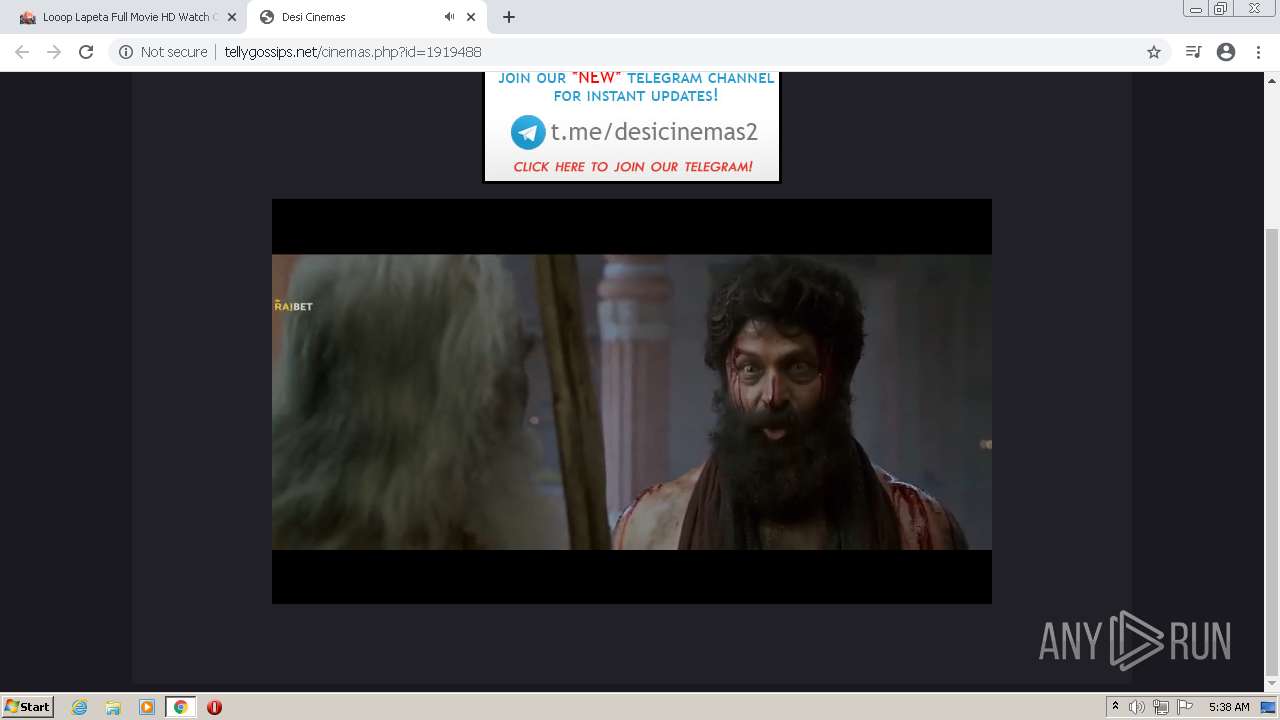The height and width of the screenshot is (720, 1280).
Task: Restore down the Chrome window
Action: point(1221,9)
